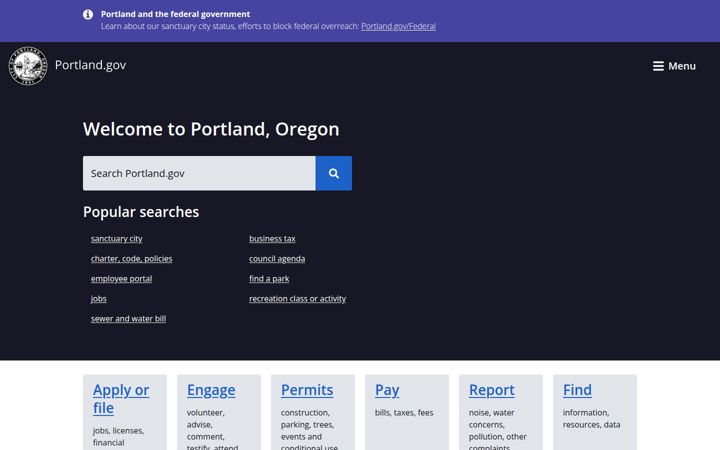Open the Portland.gov/Federal link
This screenshot has width=720, height=450.
click(398, 26)
